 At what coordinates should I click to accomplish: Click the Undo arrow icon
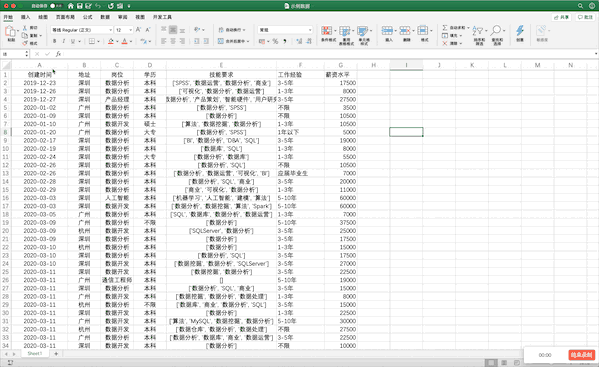98,6
